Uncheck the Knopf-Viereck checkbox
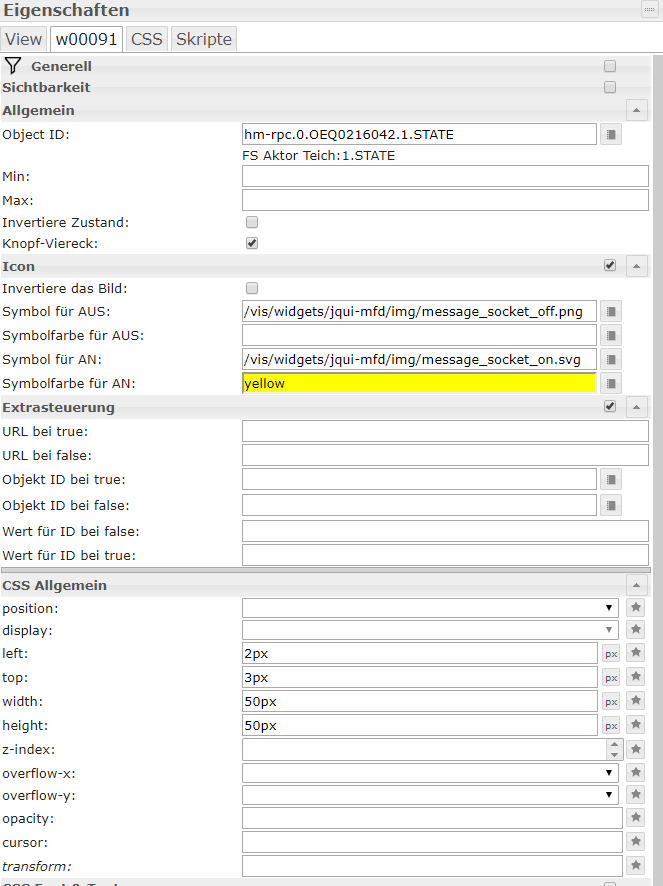Image resolution: width=663 pixels, height=886 pixels. pyautogui.click(x=252, y=243)
